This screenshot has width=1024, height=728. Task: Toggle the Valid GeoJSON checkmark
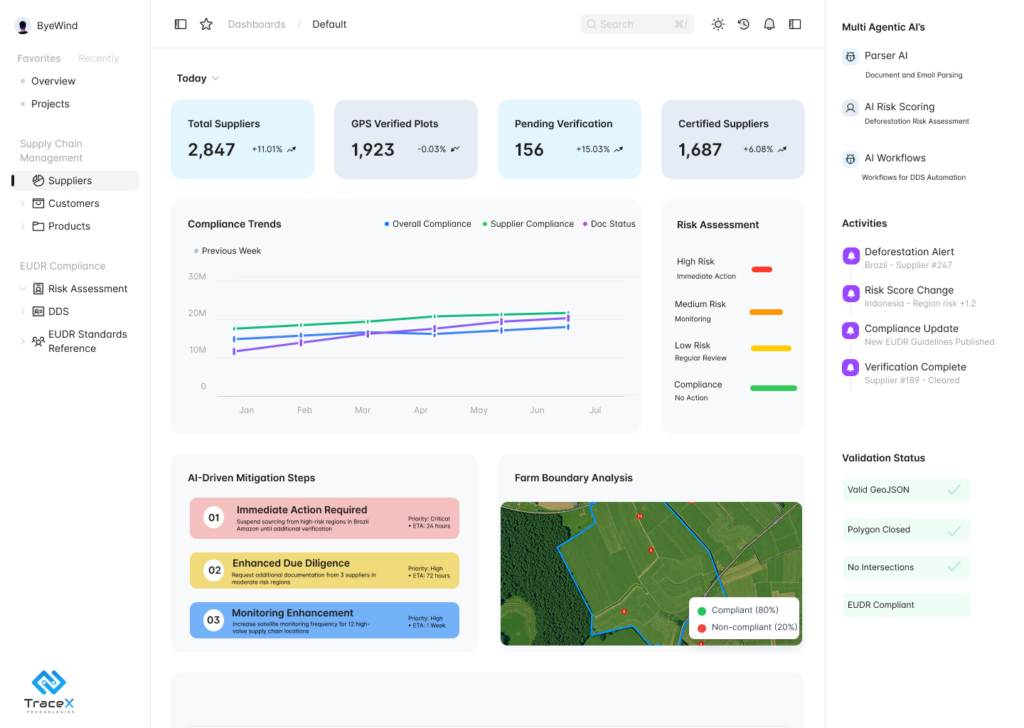[x=953, y=489]
